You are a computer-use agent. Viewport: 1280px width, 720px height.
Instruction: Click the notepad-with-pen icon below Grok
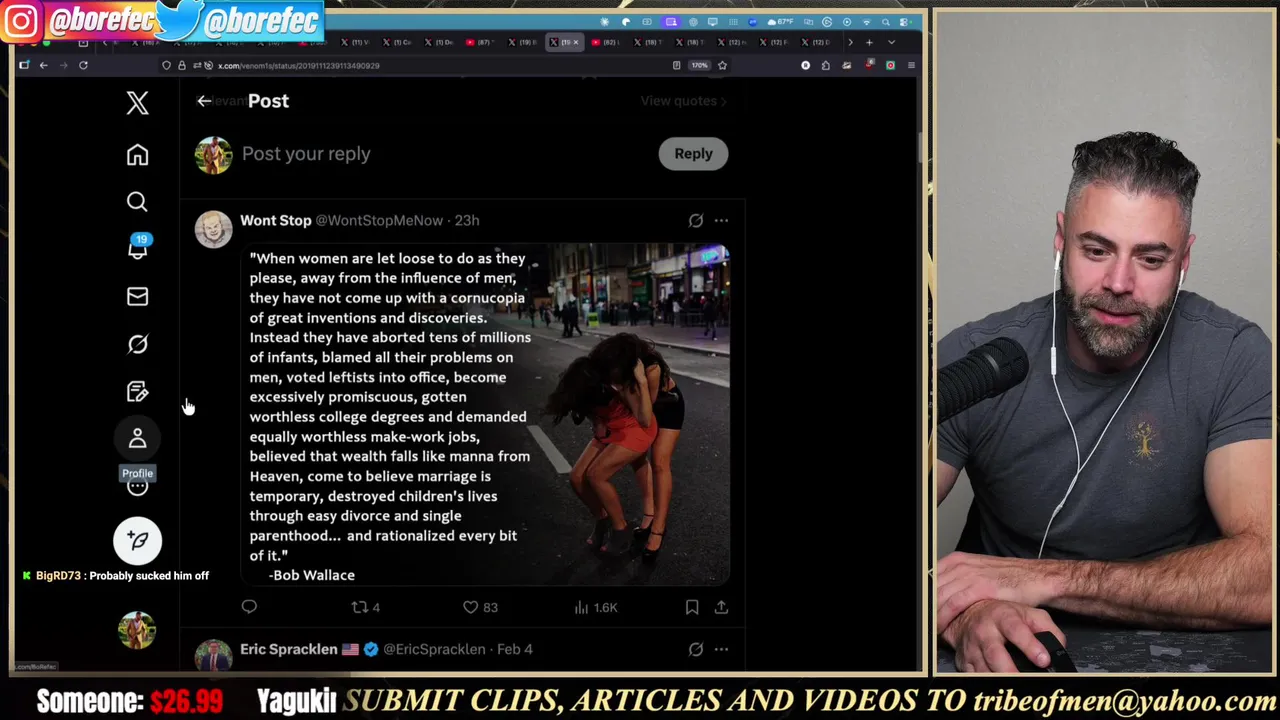click(137, 391)
